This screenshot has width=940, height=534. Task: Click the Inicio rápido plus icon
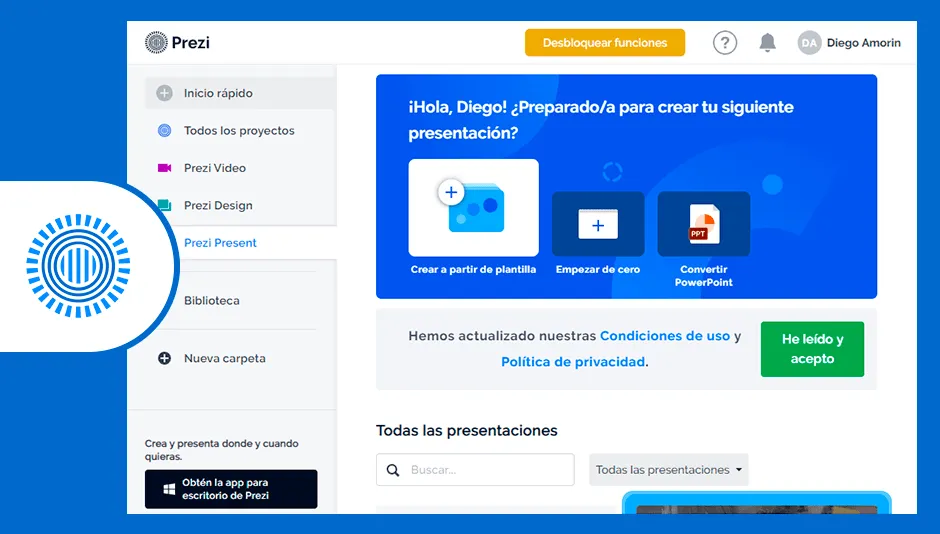coord(164,93)
